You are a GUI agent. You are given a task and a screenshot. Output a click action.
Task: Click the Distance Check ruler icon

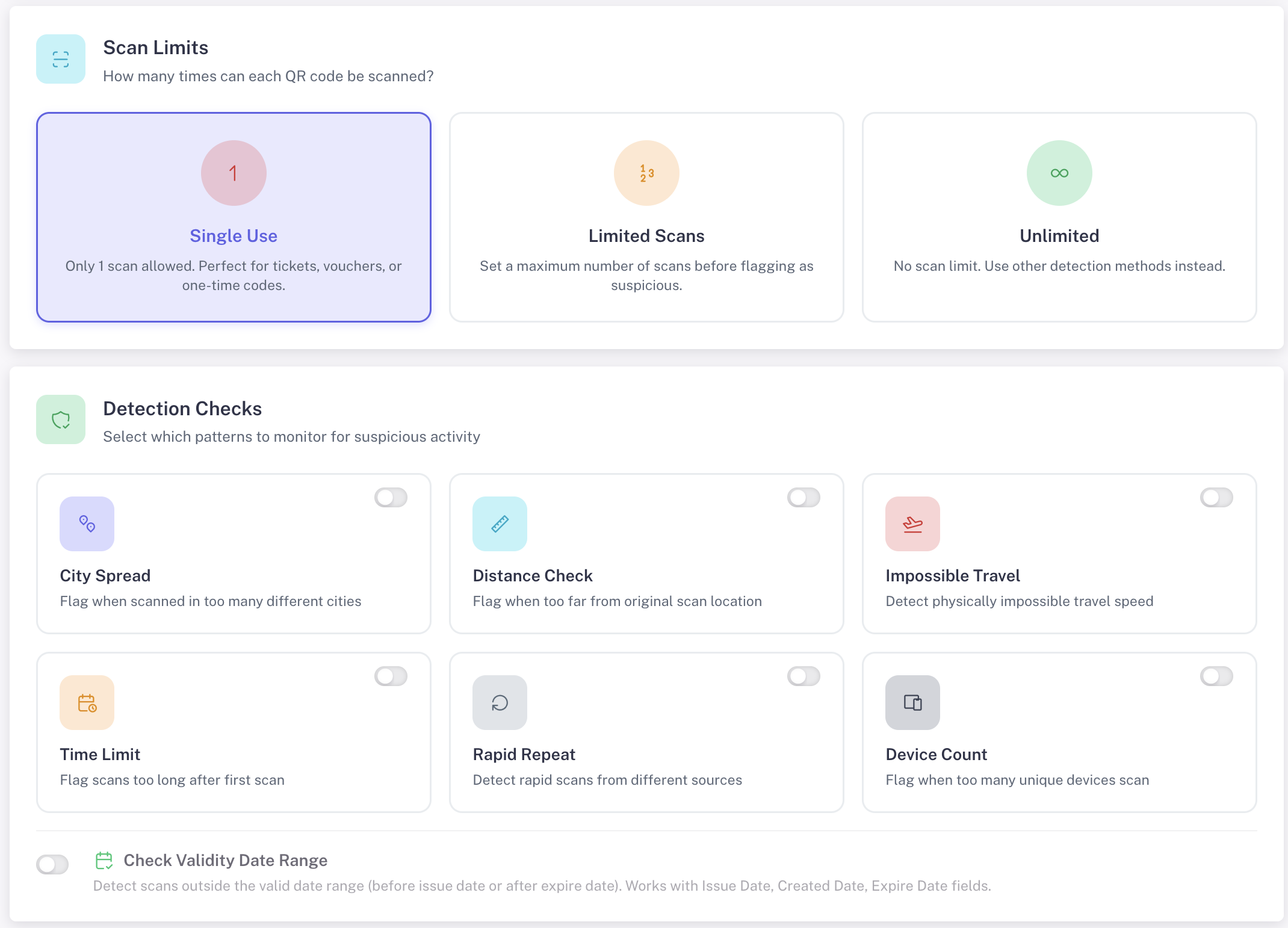500,524
